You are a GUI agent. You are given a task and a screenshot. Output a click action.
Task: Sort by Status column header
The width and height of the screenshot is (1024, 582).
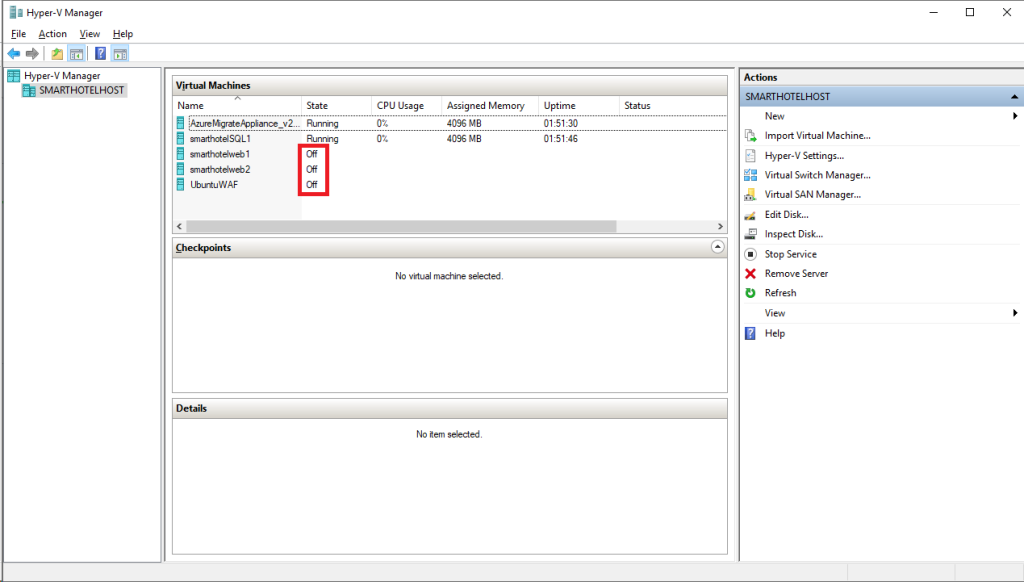(673, 105)
